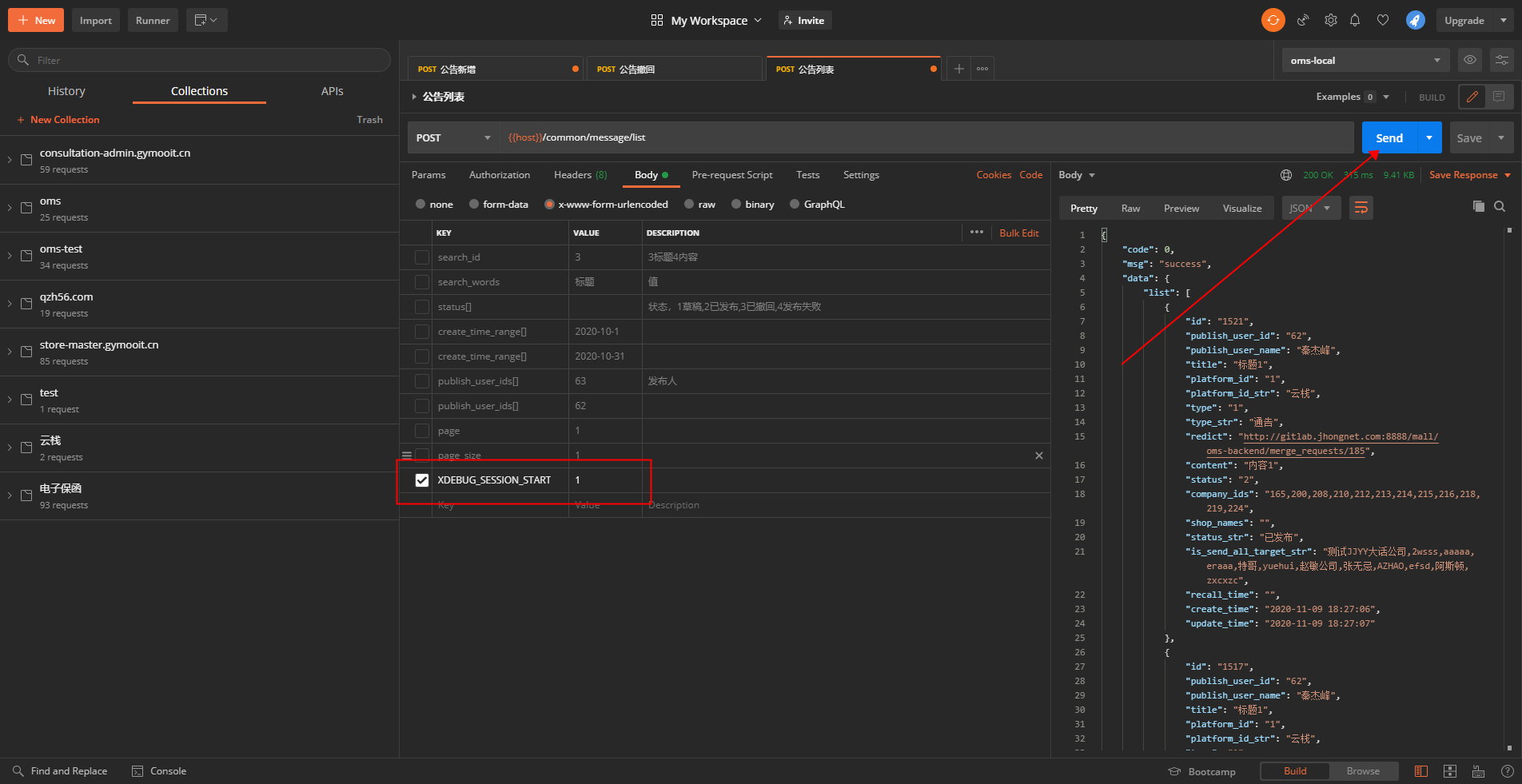Open the notifications bell
Viewport: 1522px width, 784px height.
point(1355,20)
